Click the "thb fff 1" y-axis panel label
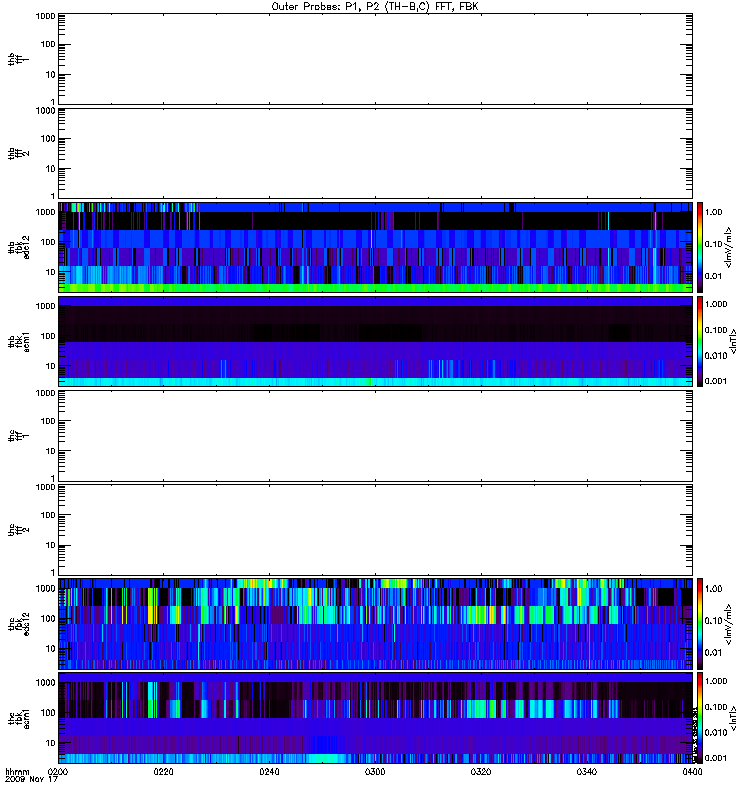 (18, 60)
